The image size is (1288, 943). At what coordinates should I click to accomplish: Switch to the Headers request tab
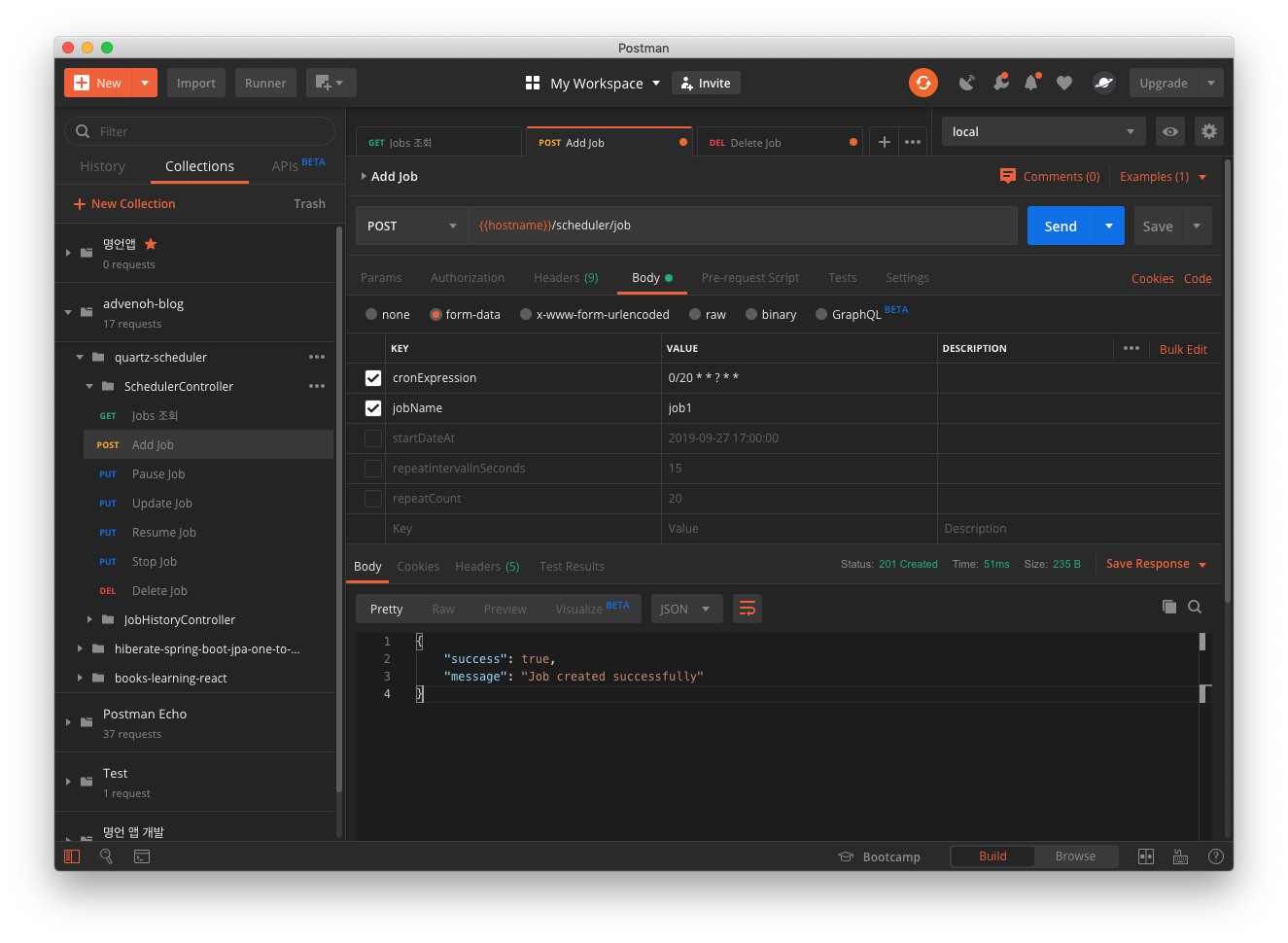(565, 278)
